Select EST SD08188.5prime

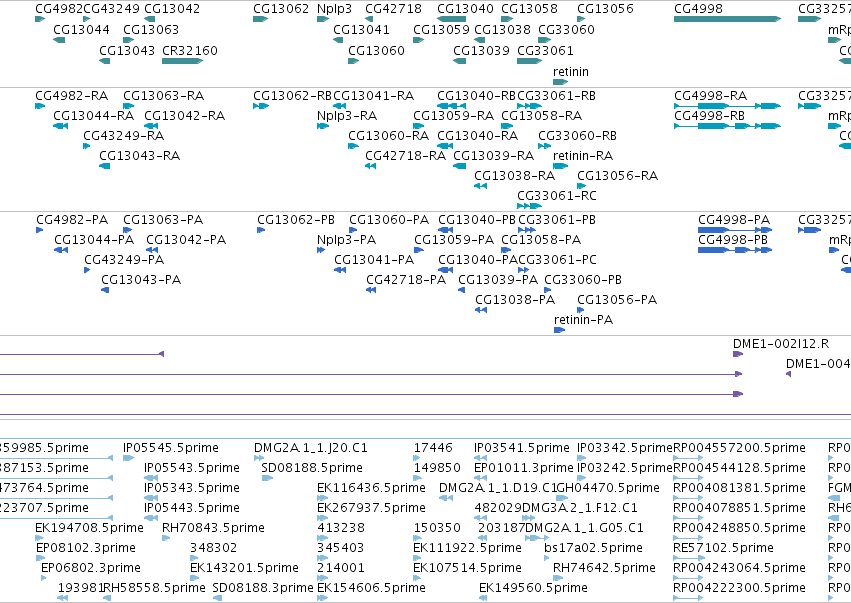pos(312,468)
